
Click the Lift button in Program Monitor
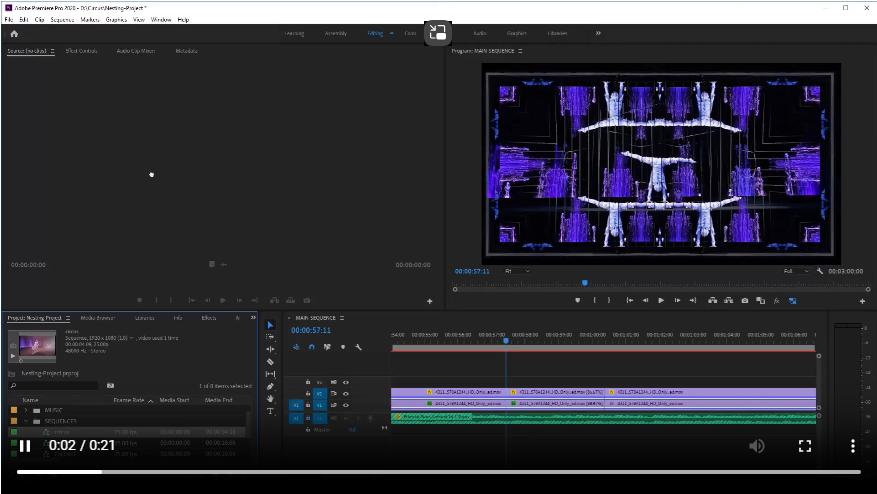point(713,300)
